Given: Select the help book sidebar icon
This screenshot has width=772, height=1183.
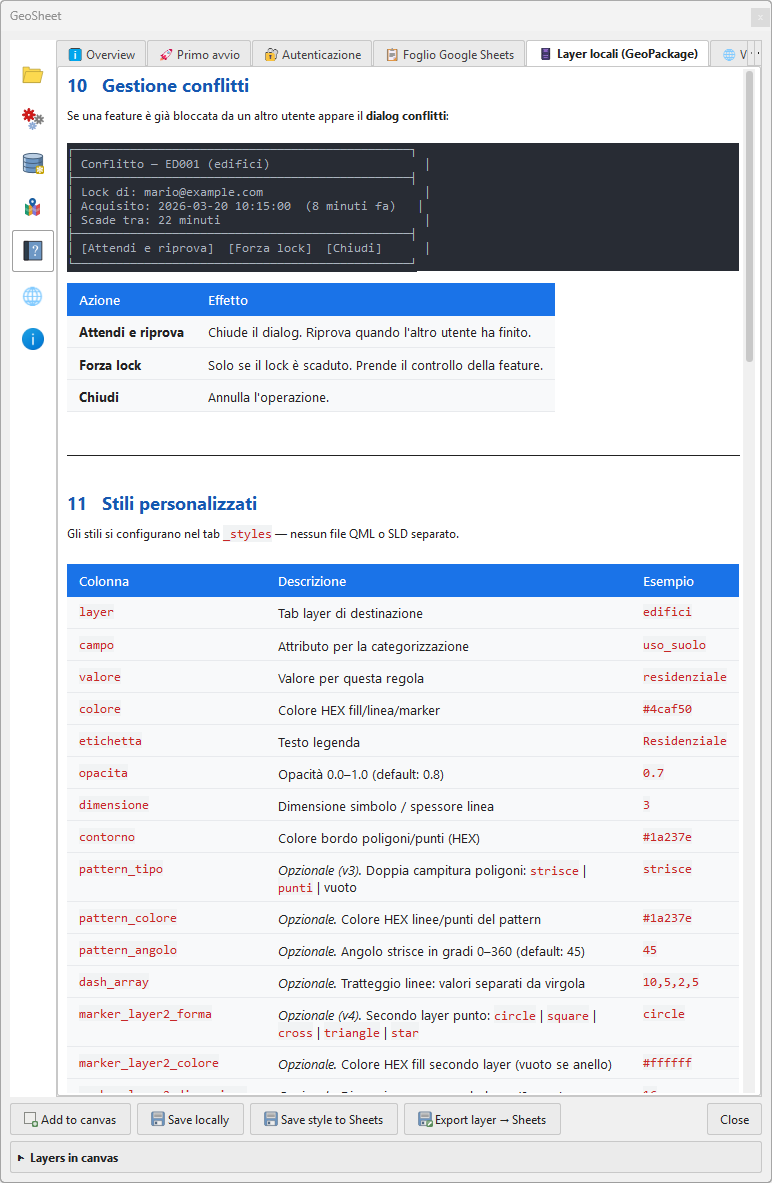Looking at the screenshot, I should (32, 250).
